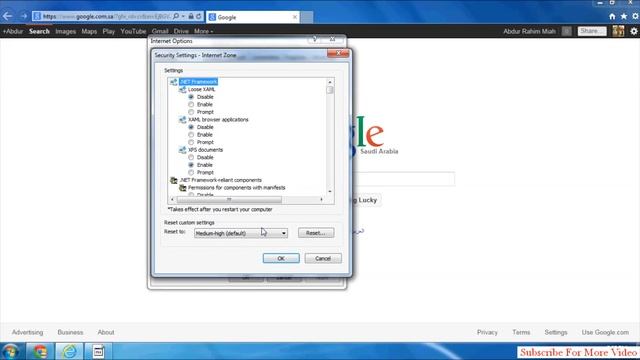The height and width of the screenshot is (360, 640).
Task: Select Disable under XAML browser applications
Action: [191, 127]
